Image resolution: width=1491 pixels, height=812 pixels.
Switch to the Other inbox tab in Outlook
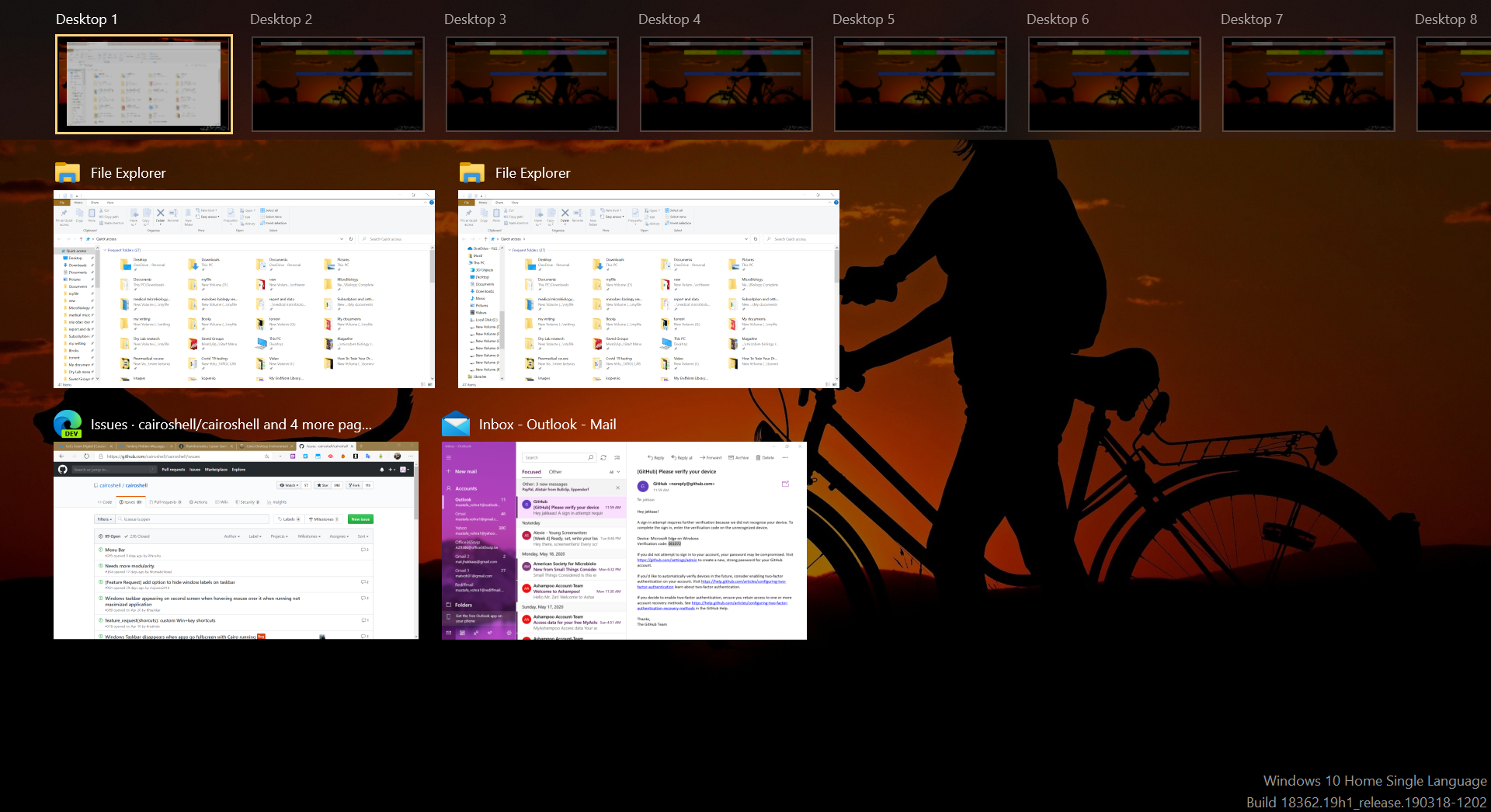556,471
